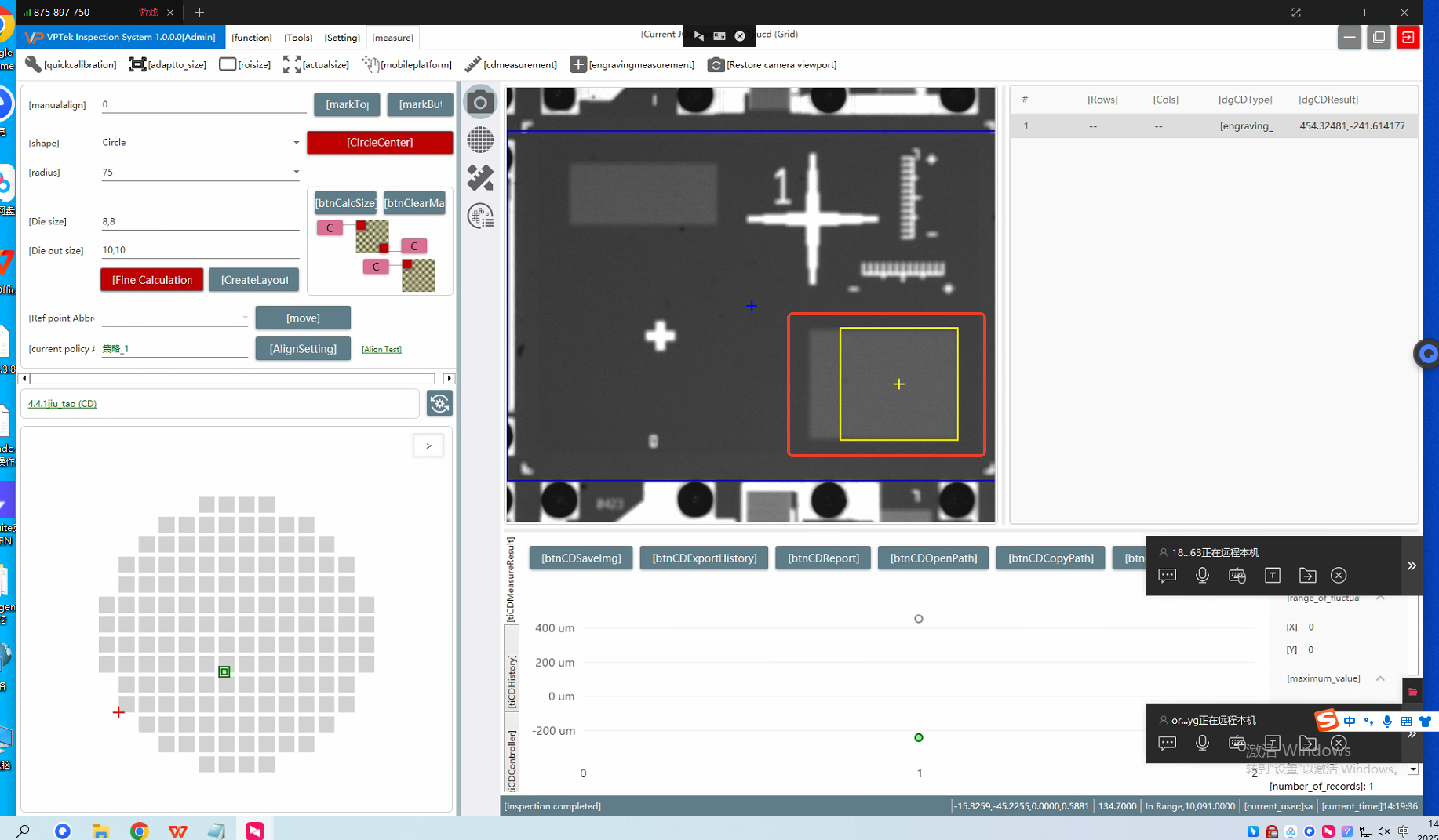Toggle microphone in the 18...63 remote panel
This screenshot has width=1439, height=840.
tap(1202, 575)
